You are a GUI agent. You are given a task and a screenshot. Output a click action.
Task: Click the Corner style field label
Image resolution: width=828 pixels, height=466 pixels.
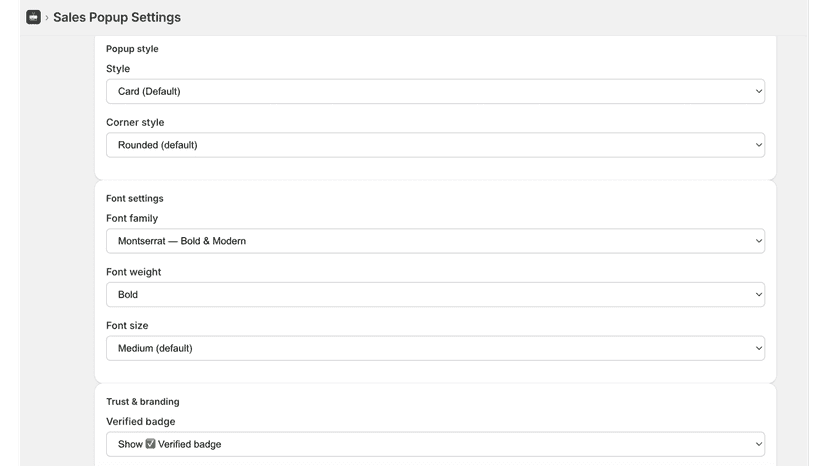(135, 122)
